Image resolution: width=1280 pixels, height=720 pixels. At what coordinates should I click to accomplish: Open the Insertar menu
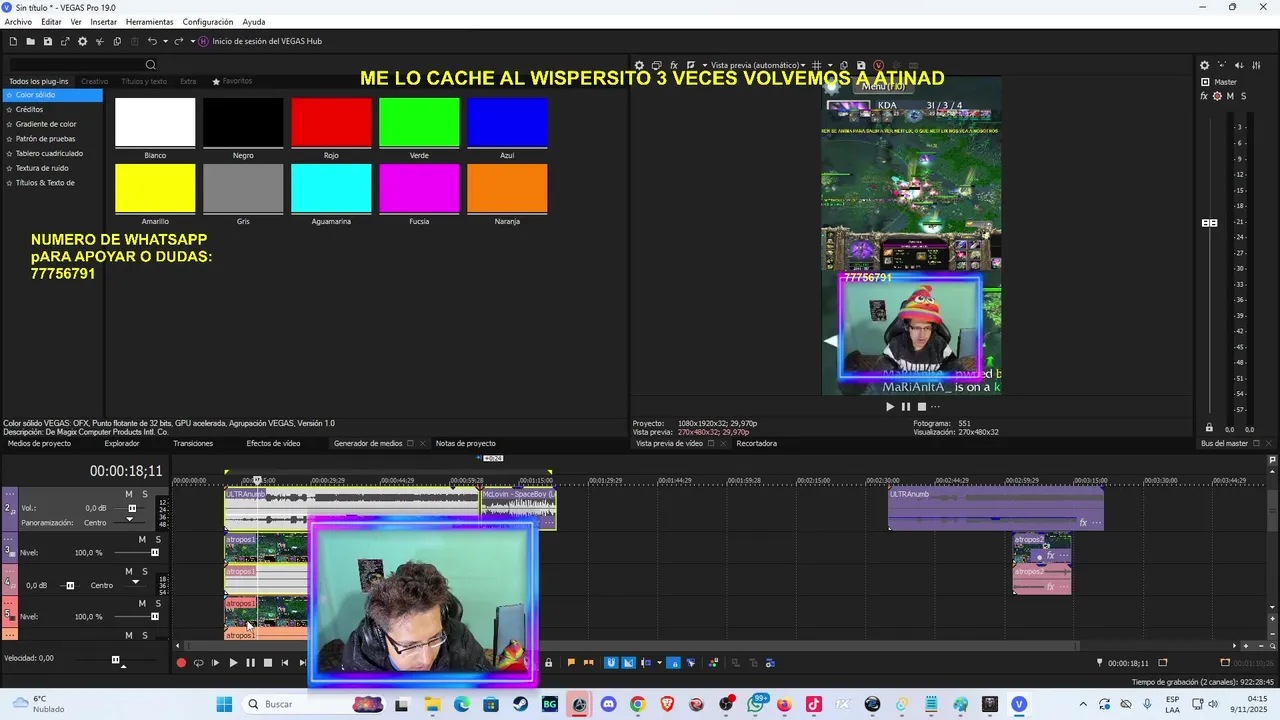point(103,22)
